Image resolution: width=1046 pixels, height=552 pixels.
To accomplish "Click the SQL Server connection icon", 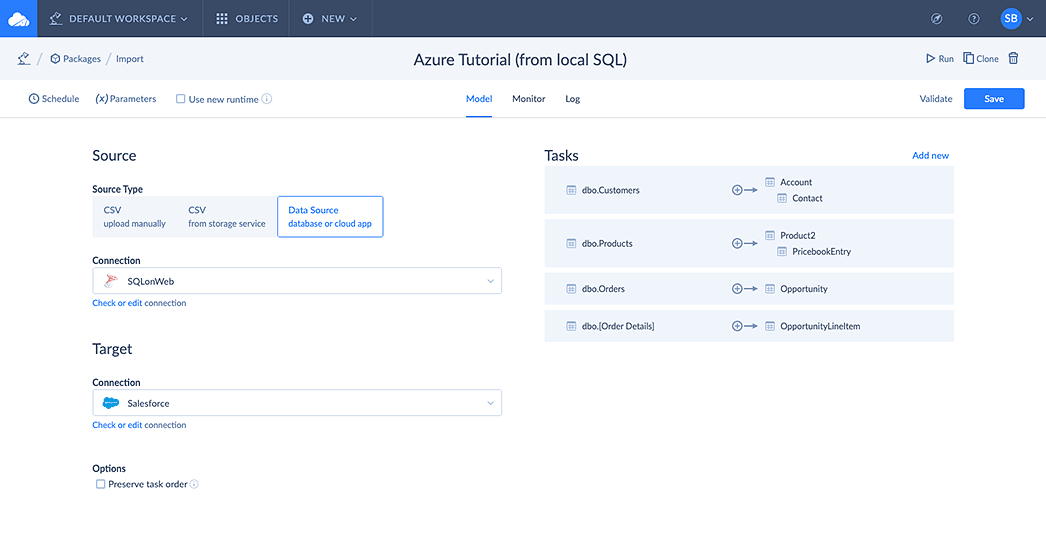I will coord(111,281).
